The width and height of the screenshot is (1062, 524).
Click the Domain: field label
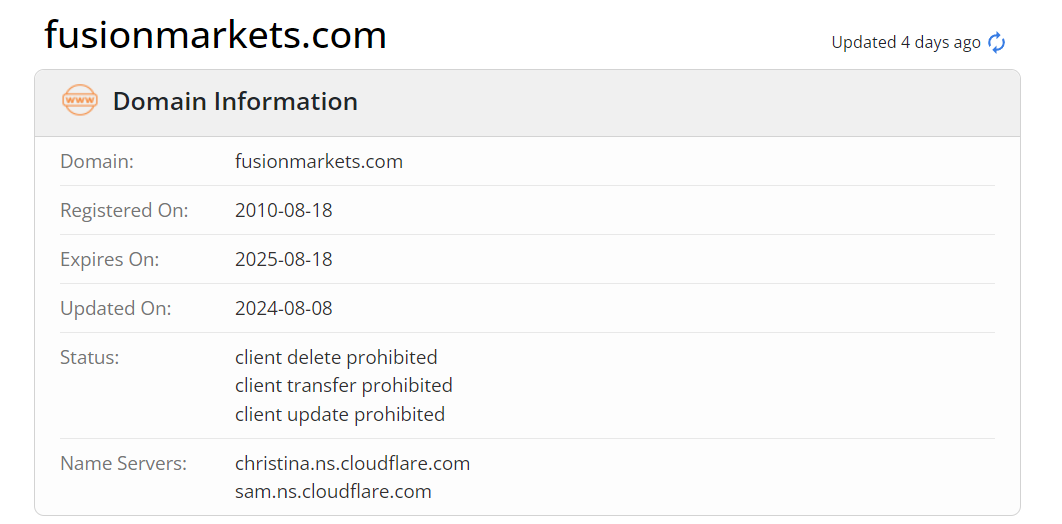(x=97, y=161)
